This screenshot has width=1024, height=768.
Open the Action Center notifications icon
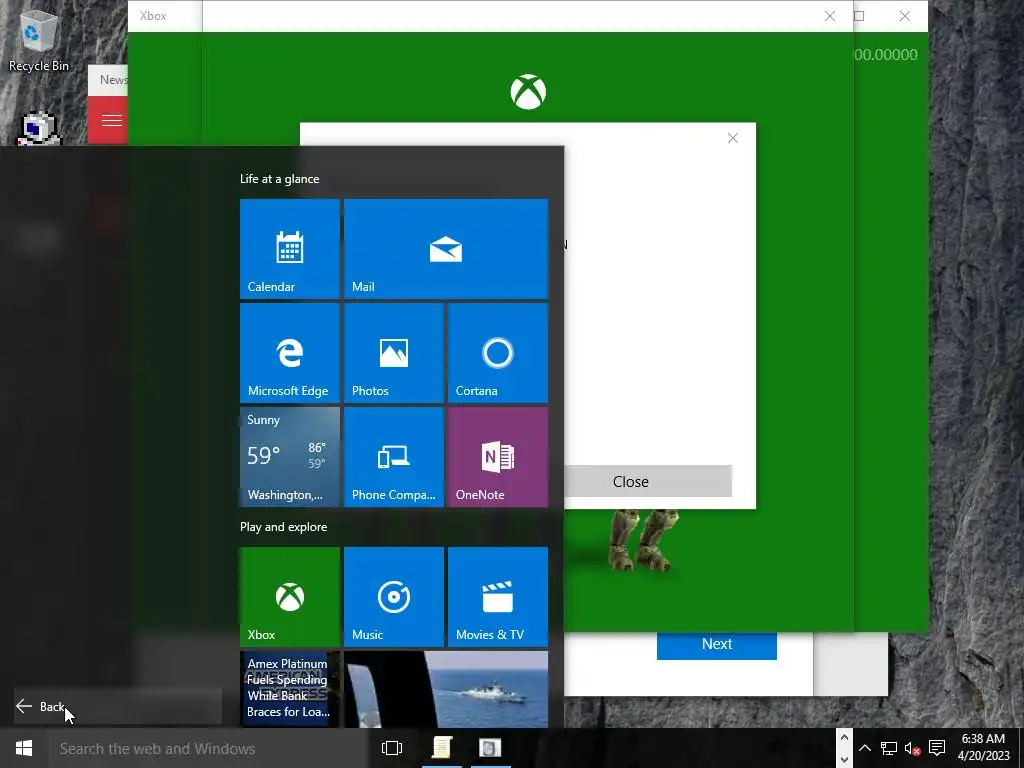[x=937, y=748]
